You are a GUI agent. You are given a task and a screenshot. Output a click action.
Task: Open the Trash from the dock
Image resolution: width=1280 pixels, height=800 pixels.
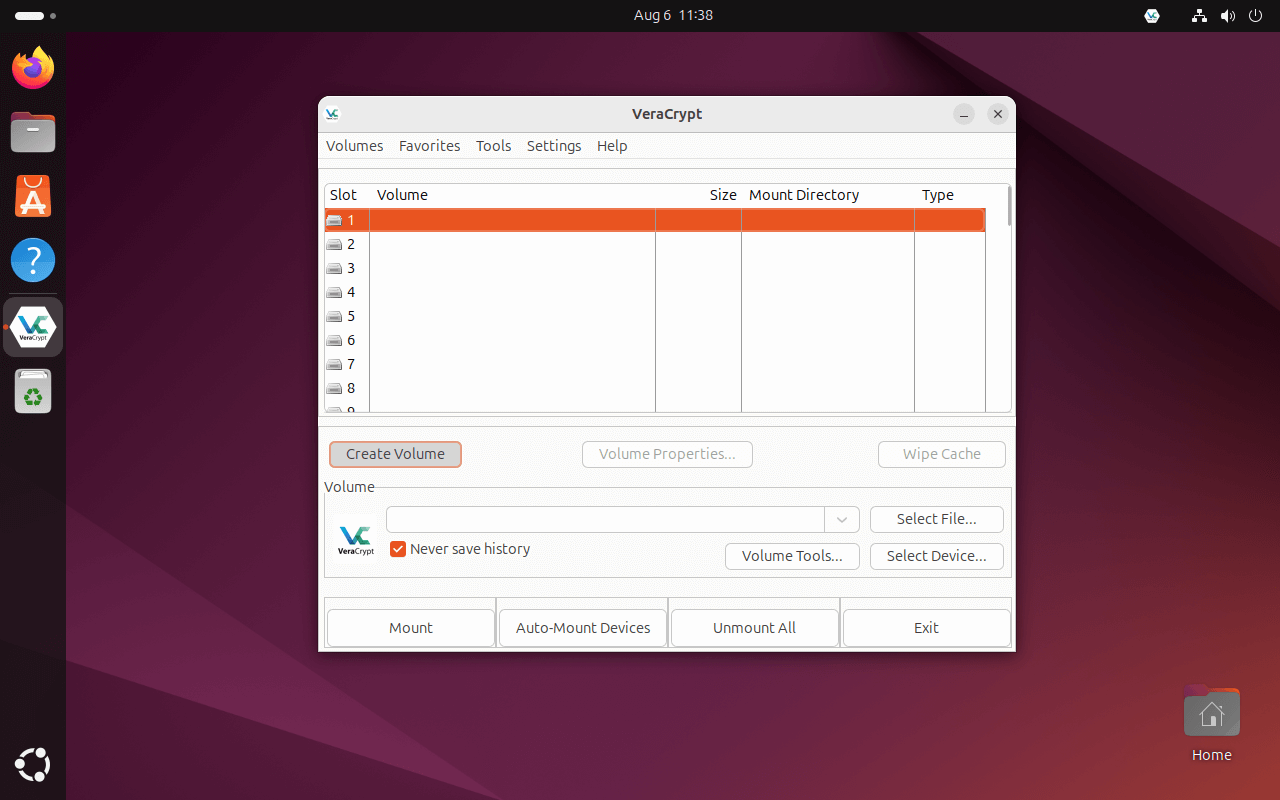33,391
